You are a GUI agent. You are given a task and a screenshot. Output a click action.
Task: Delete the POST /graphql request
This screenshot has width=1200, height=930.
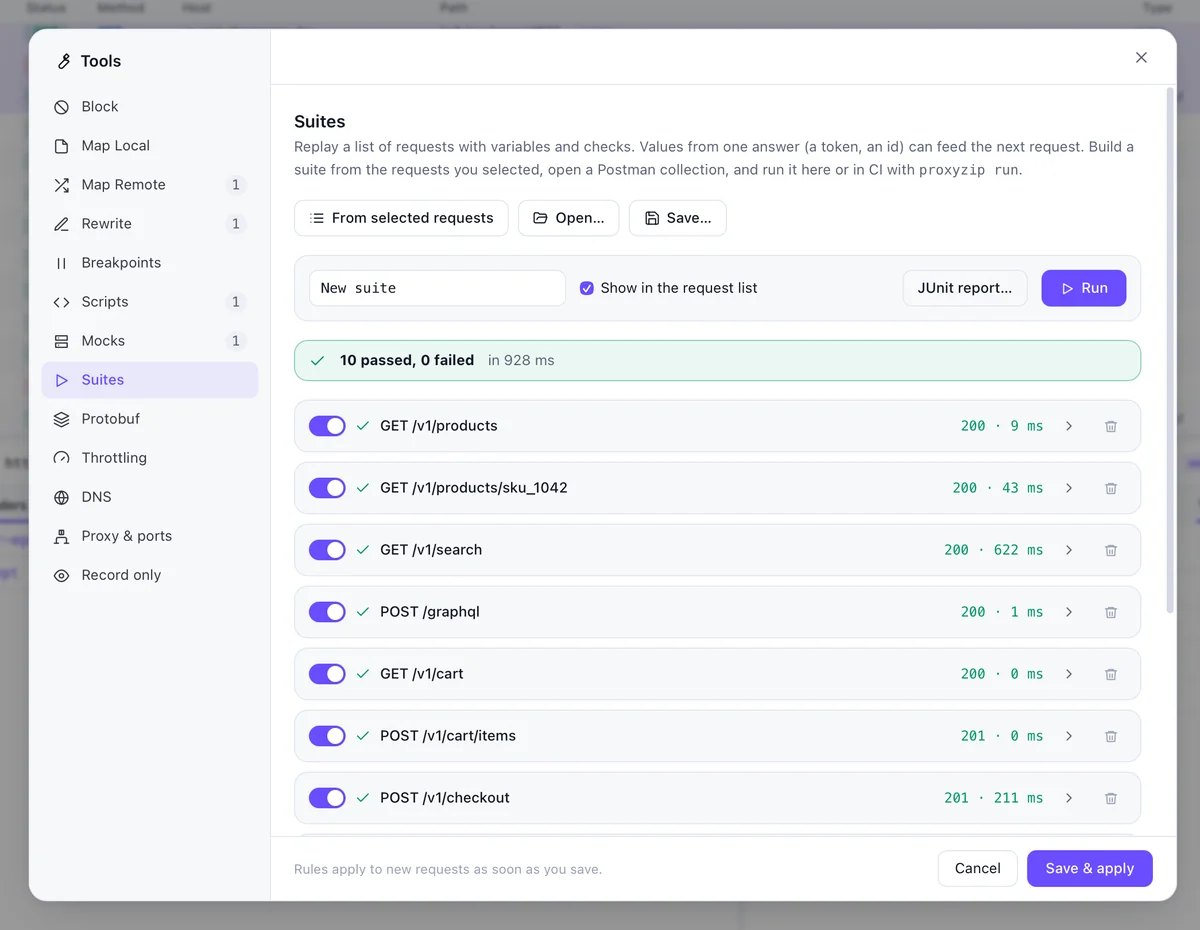(x=1110, y=612)
